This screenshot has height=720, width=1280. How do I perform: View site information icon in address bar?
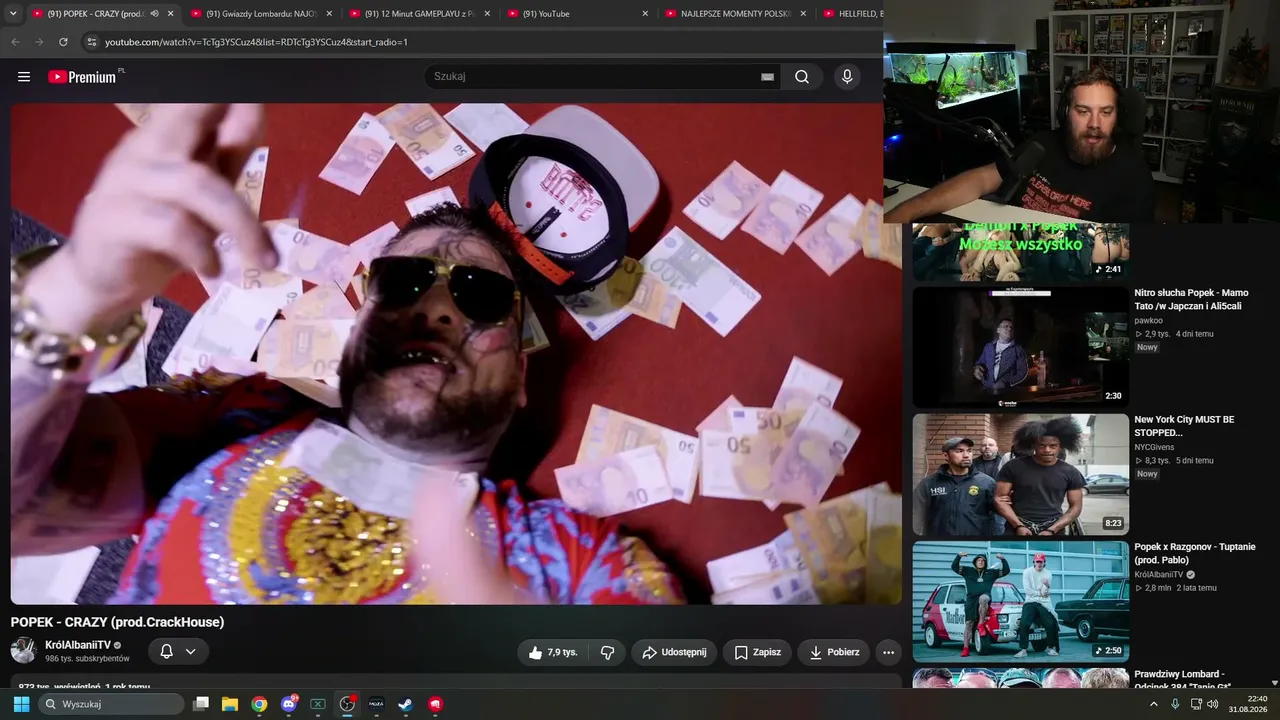pos(92,42)
